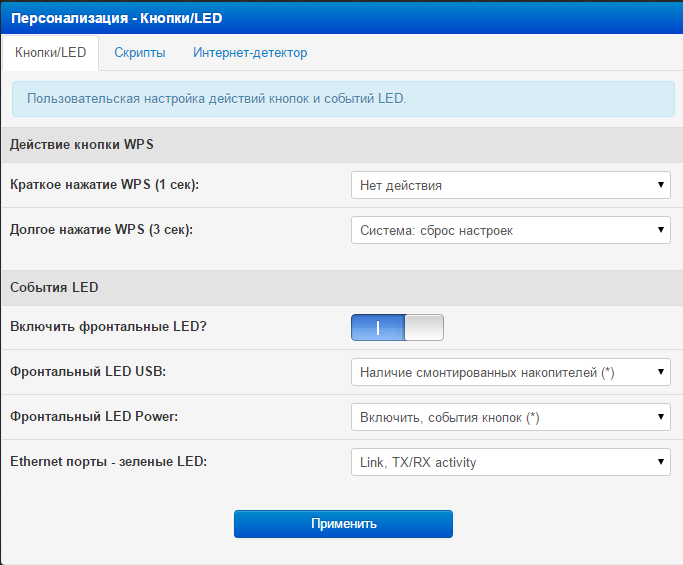
Task: Open the Фронтальный LED USB dropdown
Action: coord(510,373)
